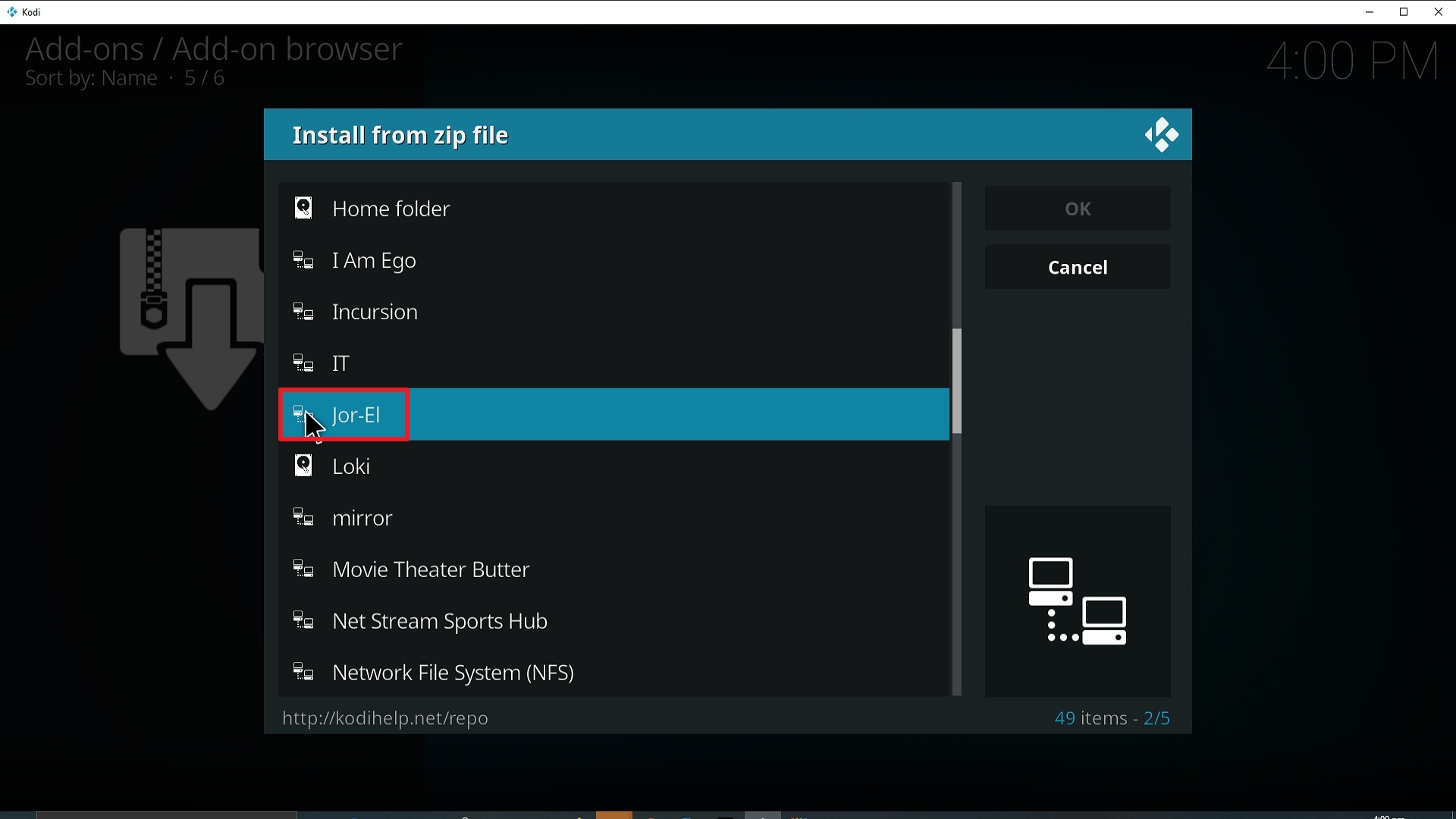The width and height of the screenshot is (1456, 819).
Task: Open the Home folder entry
Action: click(614, 209)
